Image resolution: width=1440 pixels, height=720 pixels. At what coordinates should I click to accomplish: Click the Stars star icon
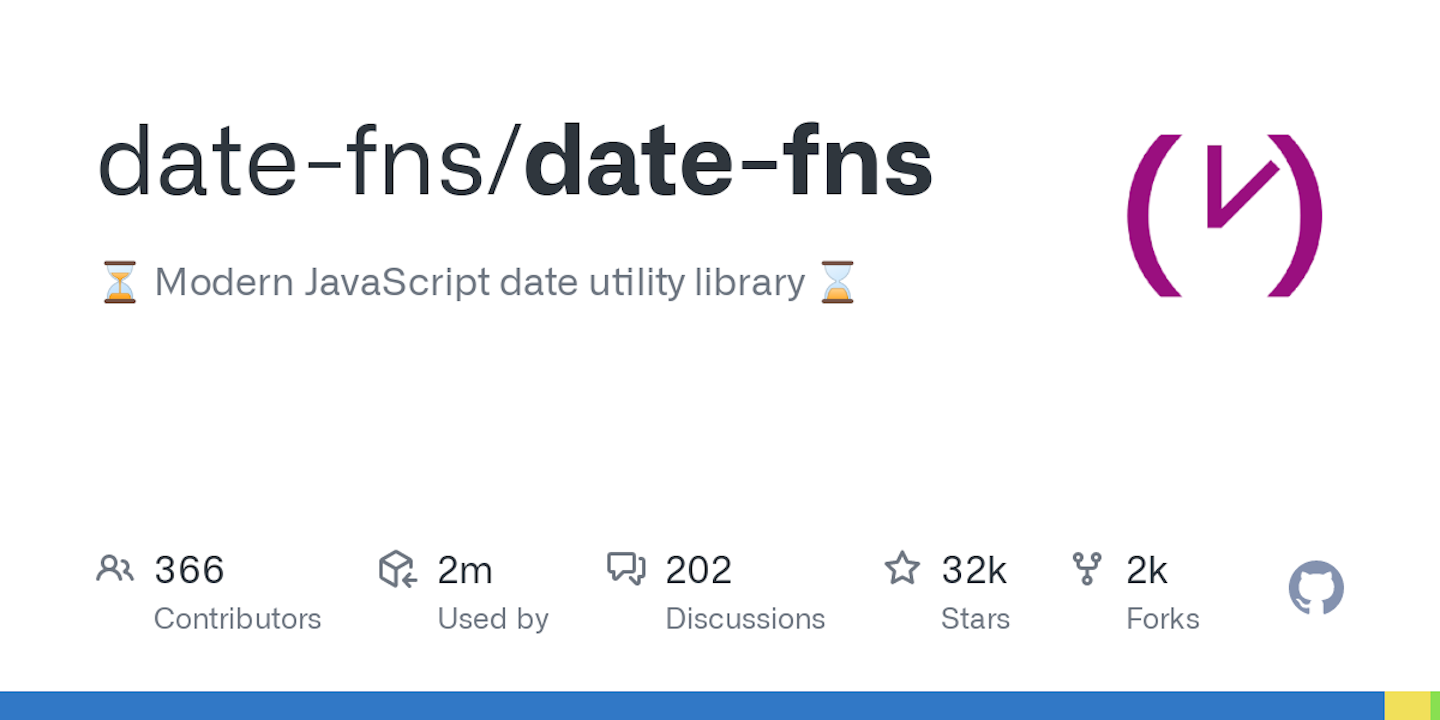click(x=902, y=568)
